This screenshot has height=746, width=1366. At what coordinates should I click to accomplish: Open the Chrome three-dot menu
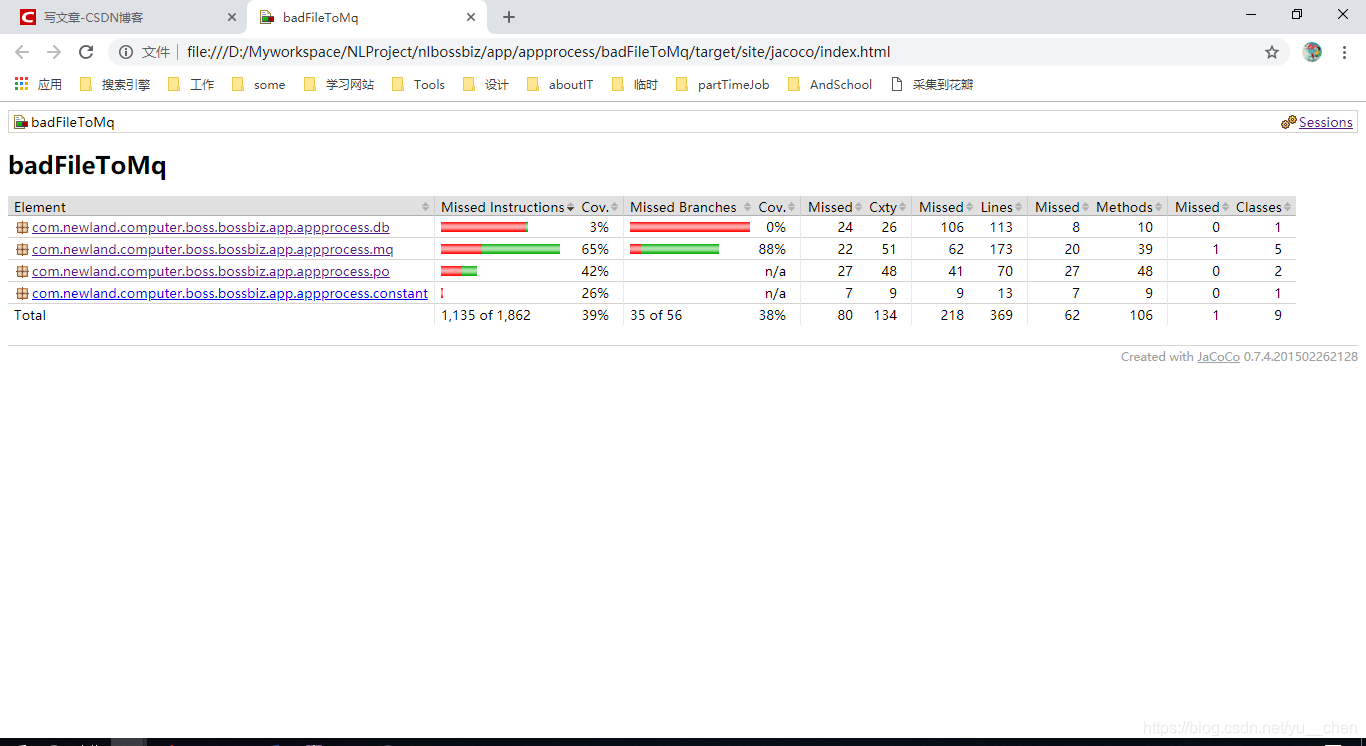[1345, 52]
